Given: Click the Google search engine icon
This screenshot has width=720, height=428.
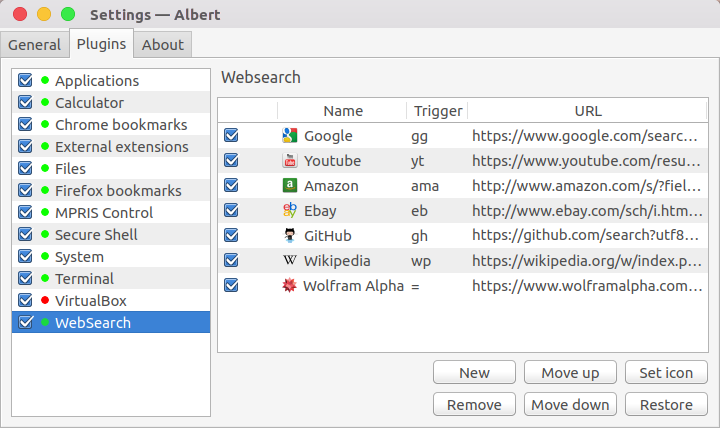Looking at the screenshot, I should 289,135.
